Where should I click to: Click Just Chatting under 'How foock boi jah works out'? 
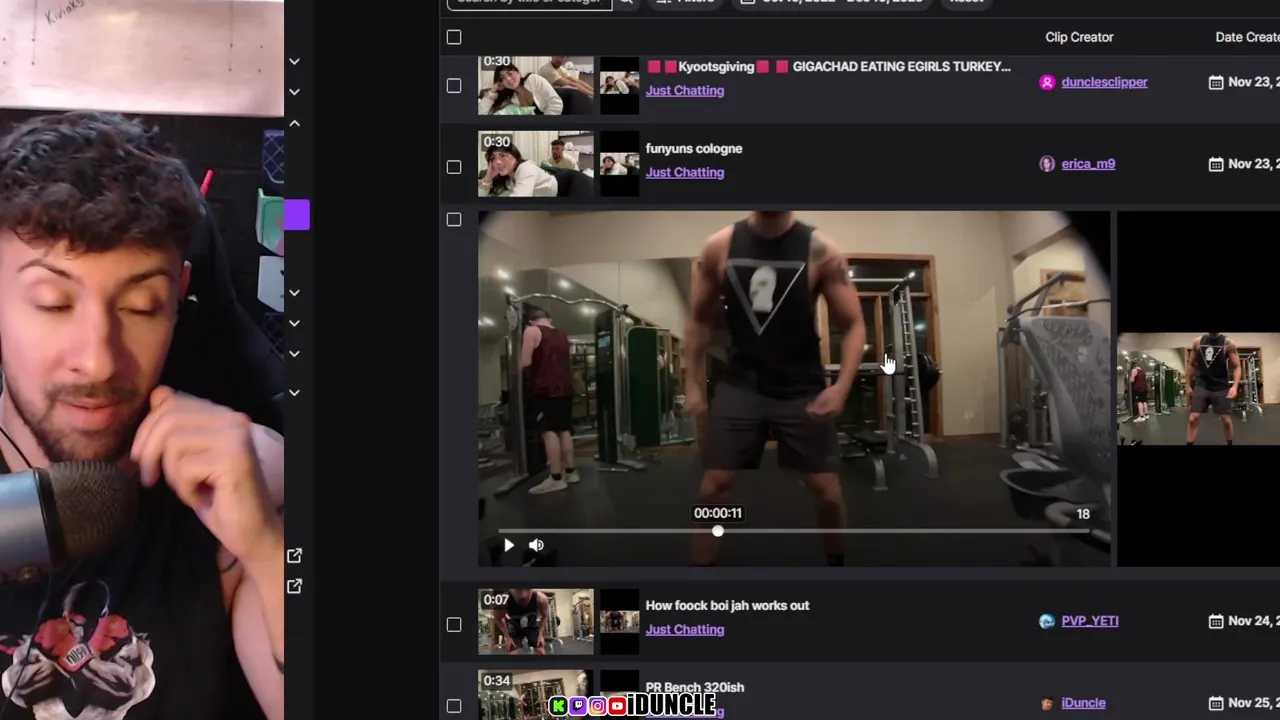click(x=685, y=629)
